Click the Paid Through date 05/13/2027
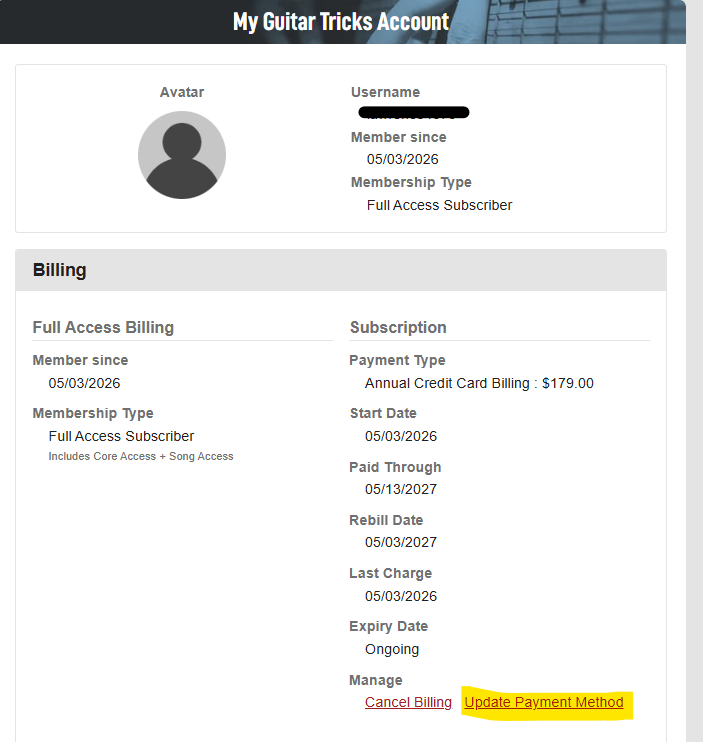This screenshot has height=742, width=703. 401,489
